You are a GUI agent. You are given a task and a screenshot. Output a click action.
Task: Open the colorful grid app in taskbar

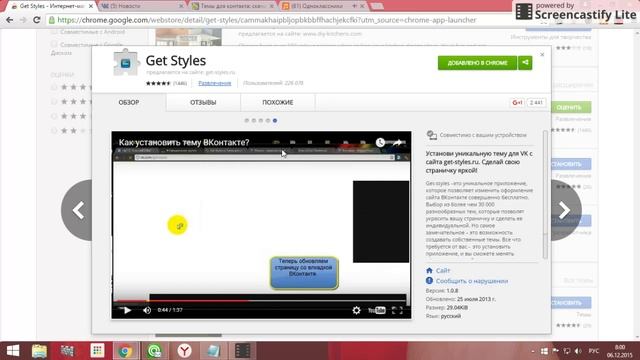click(97, 351)
